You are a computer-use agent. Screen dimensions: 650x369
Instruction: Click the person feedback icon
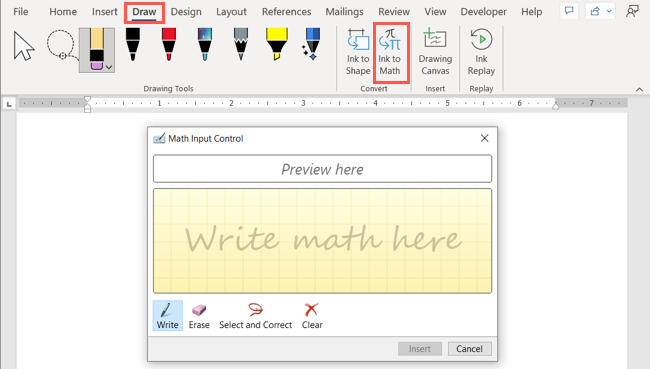tap(632, 11)
